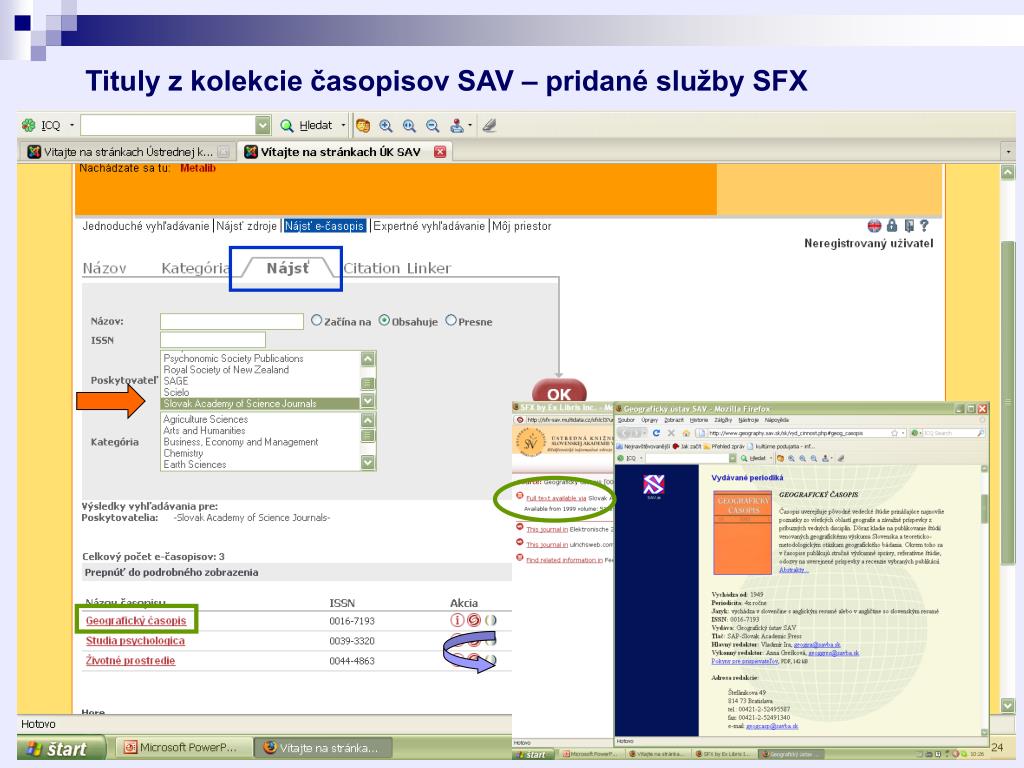This screenshot has width=1024, height=768.
Task: Close the Vitajte na stránkach ÚK SAV tab
Action: [x=440, y=152]
